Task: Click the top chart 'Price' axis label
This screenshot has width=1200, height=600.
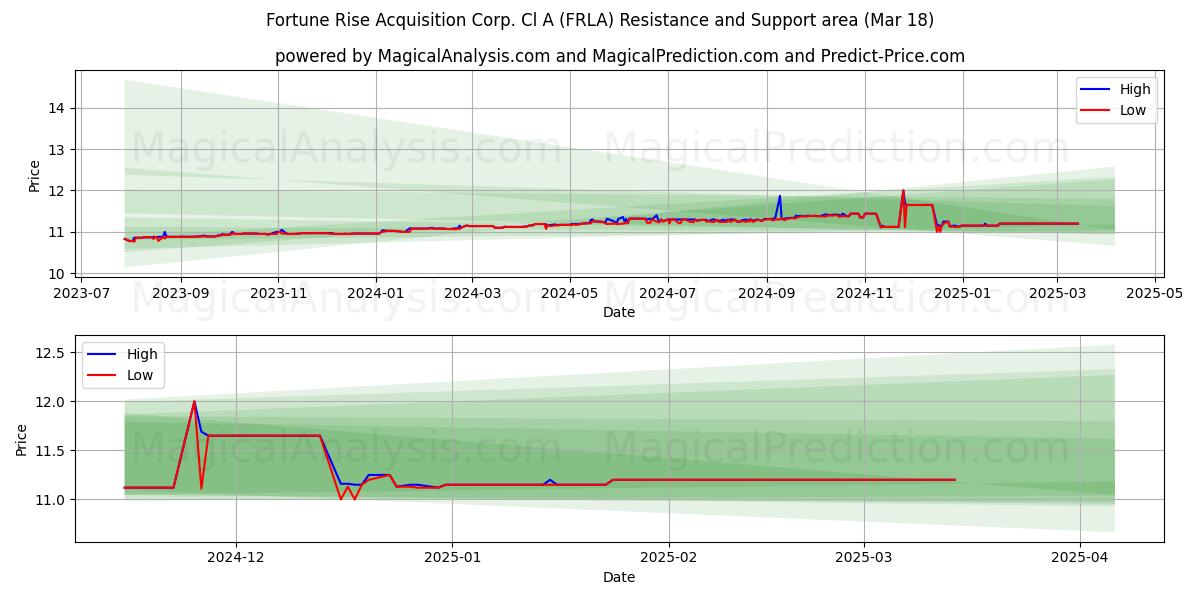Action: click(x=35, y=176)
